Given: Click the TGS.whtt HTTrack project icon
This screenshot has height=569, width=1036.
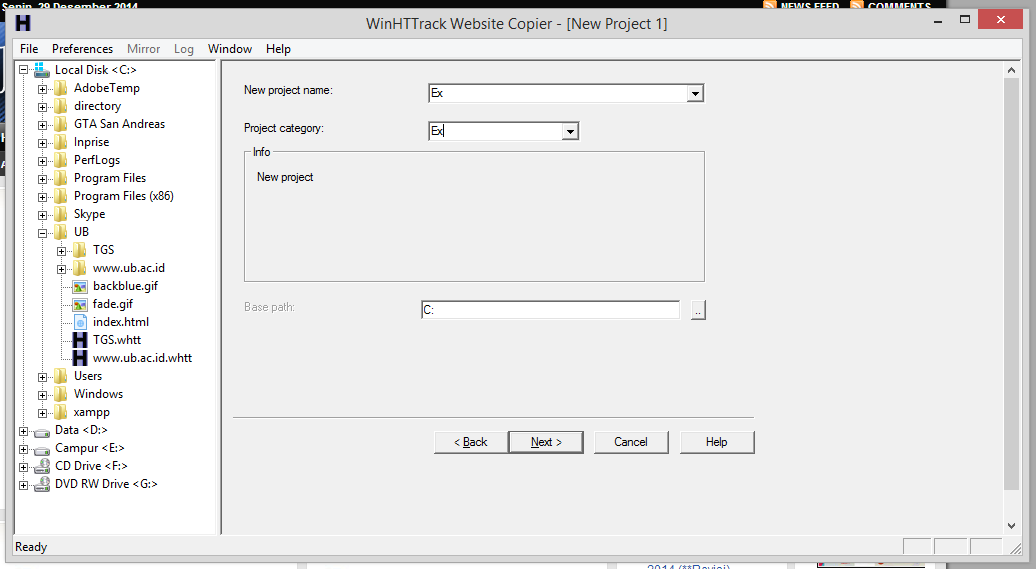Looking at the screenshot, I should click(80, 340).
